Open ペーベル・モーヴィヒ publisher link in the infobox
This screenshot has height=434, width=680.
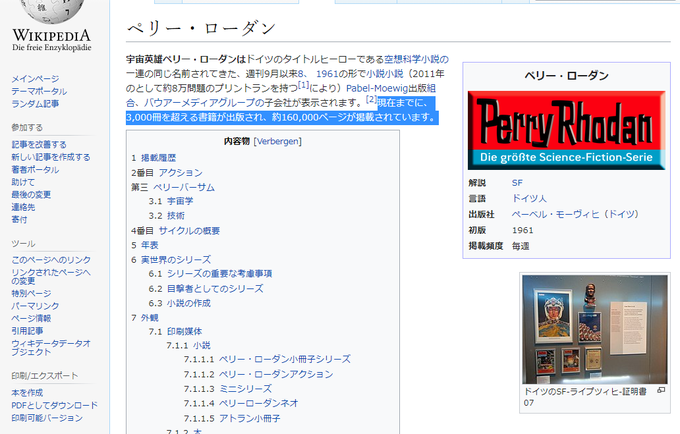pyautogui.click(x=575, y=214)
